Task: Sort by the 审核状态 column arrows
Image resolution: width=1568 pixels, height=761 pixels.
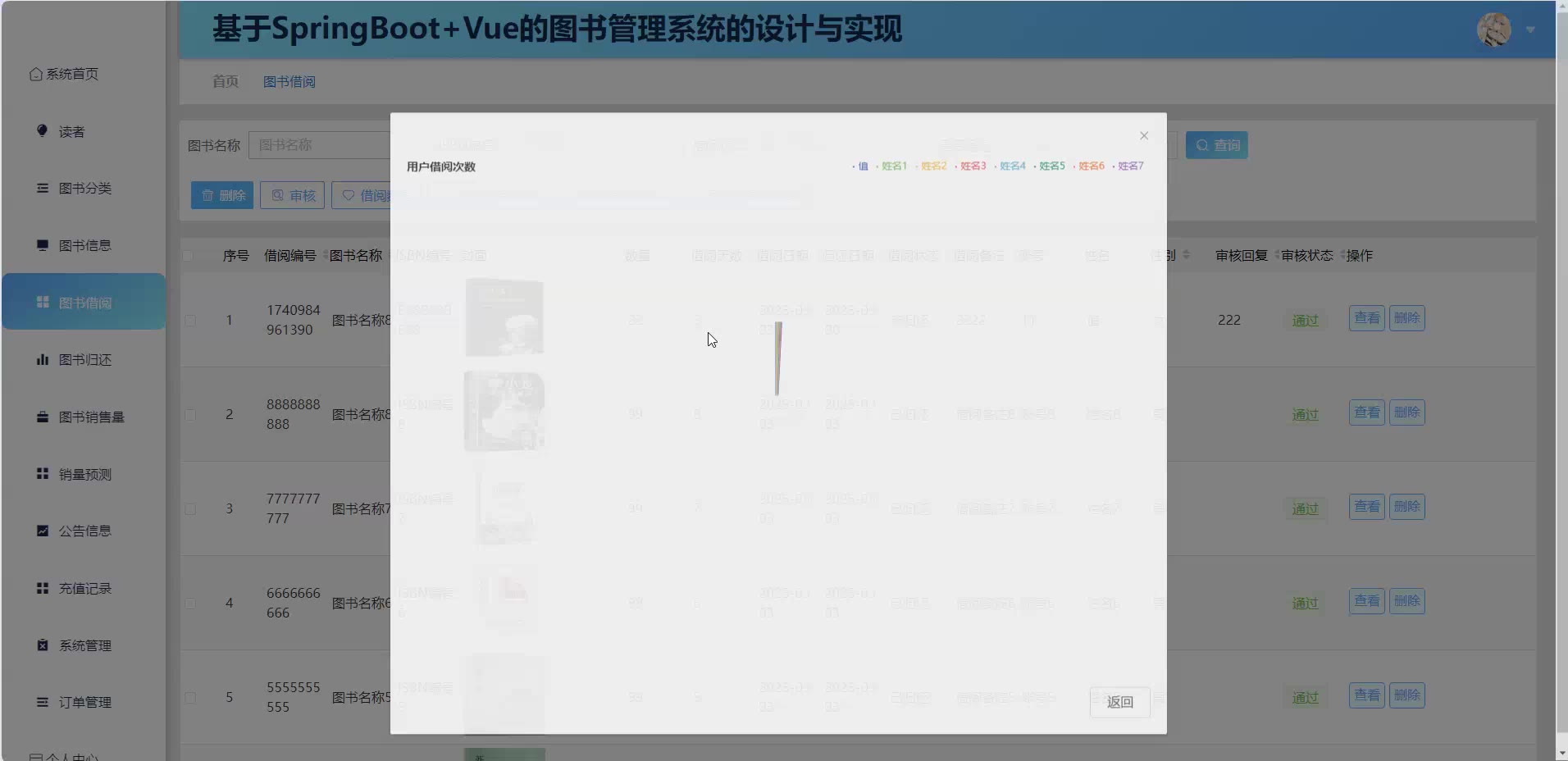Action: [x=1342, y=255]
